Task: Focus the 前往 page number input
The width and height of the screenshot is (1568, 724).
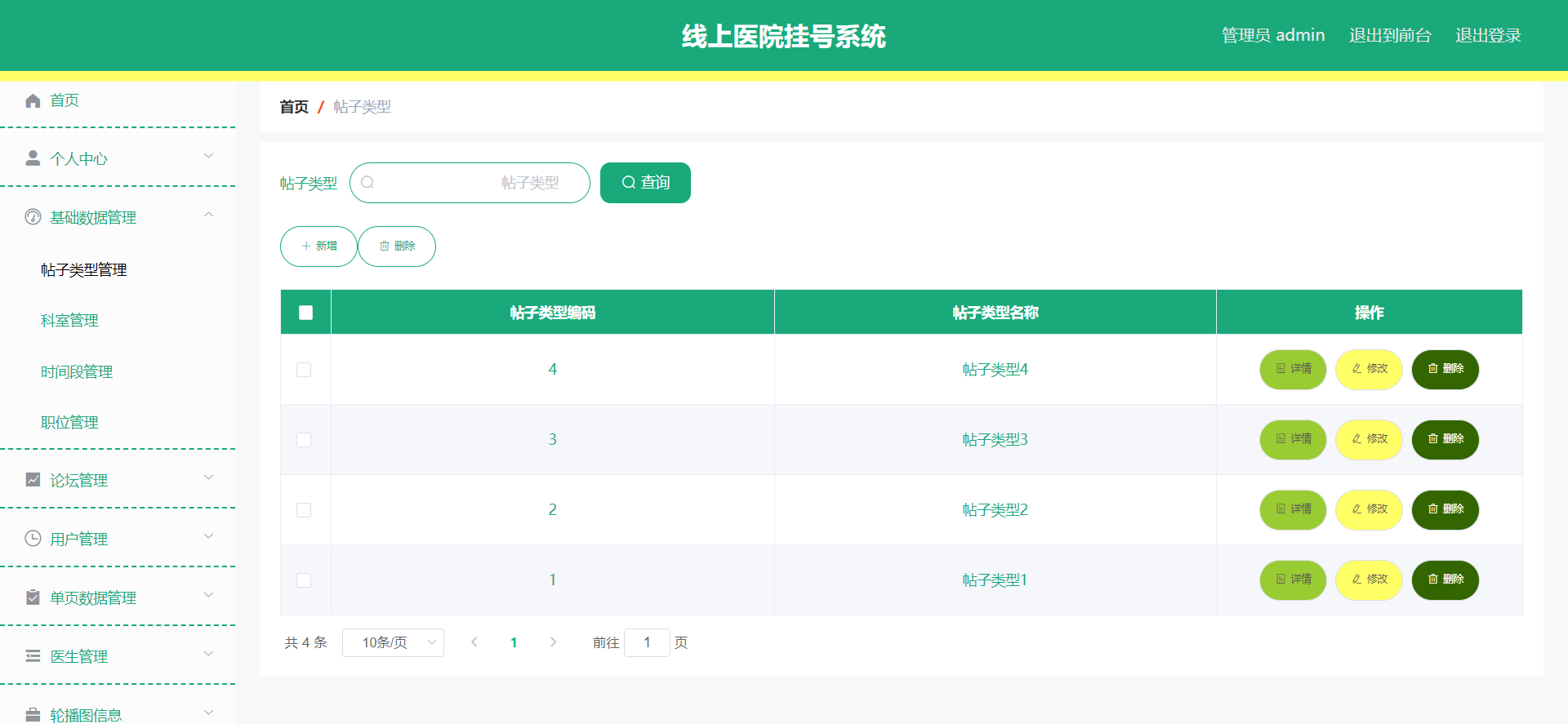Action: click(x=647, y=642)
